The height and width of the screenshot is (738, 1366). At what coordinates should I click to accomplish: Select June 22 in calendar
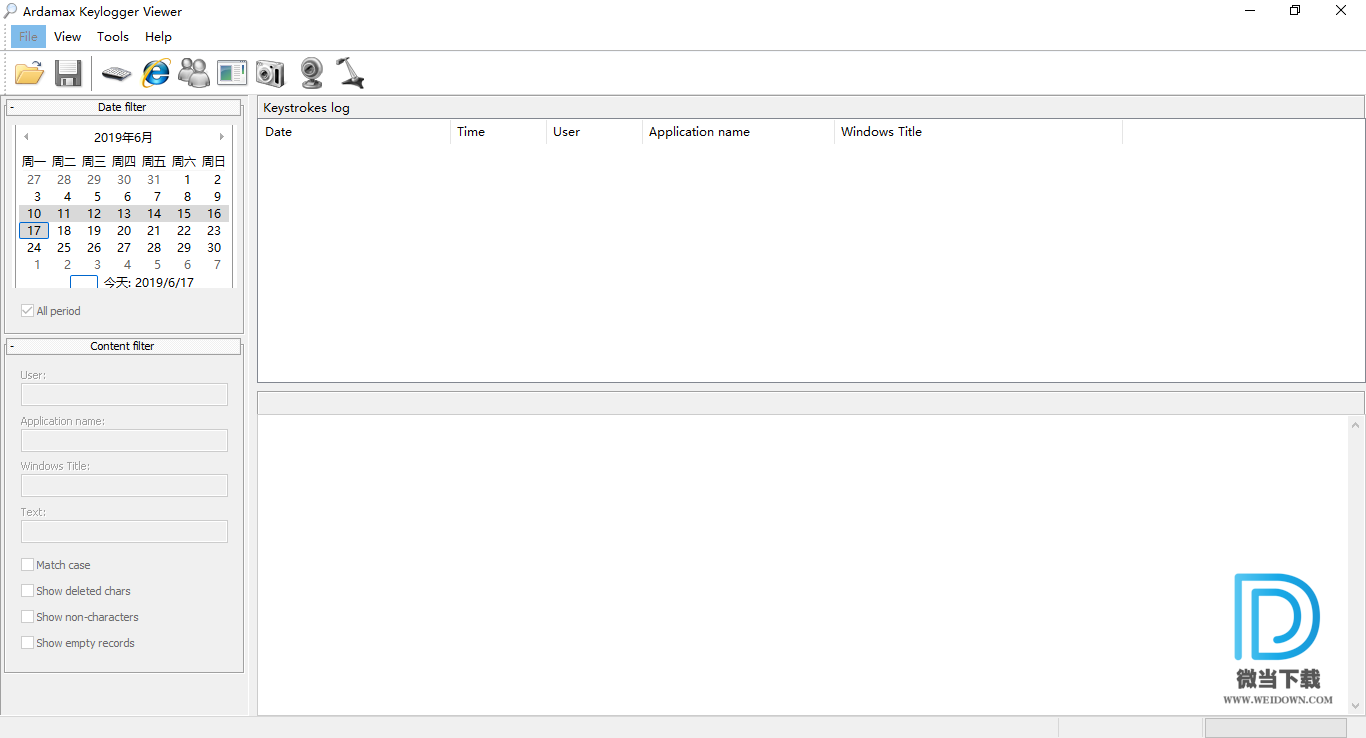pos(184,231)
